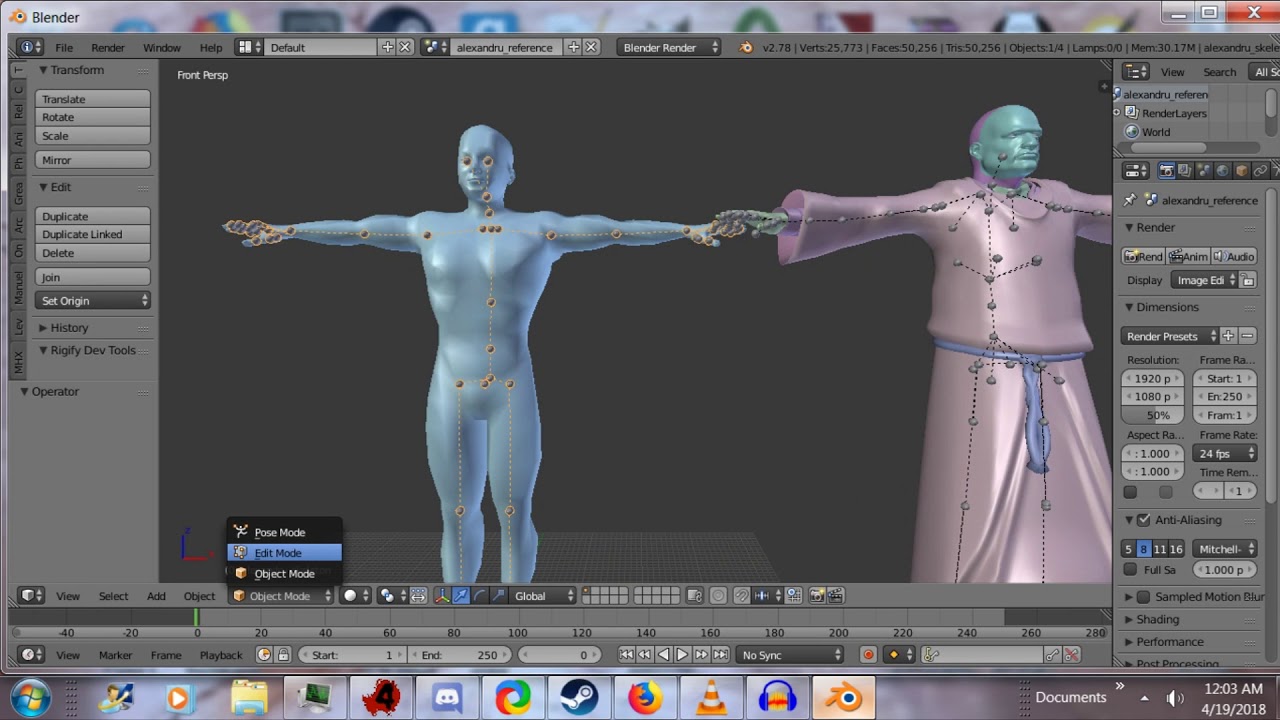Click the Duplicate Linked button

(x=93, y=234)
